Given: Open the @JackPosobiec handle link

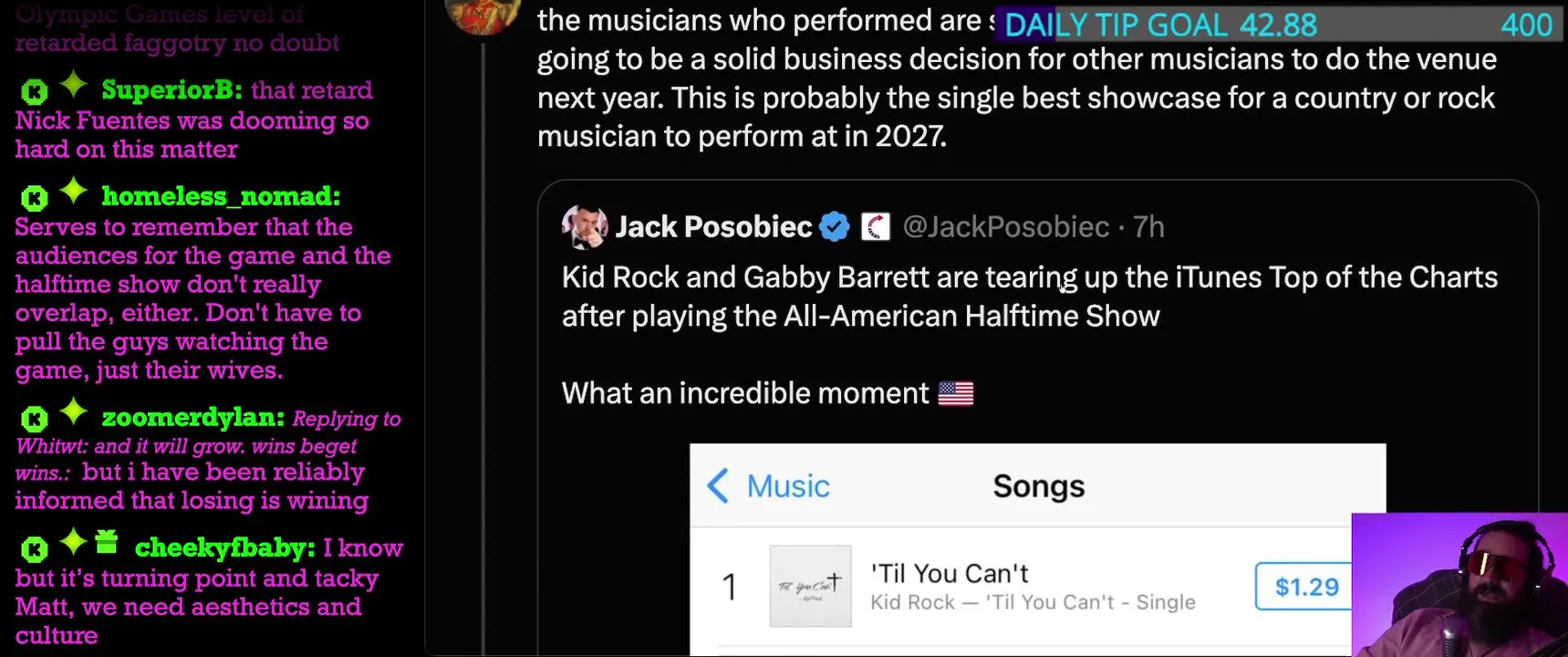Looking at the screenshot, I should (x=1005, y=226).
